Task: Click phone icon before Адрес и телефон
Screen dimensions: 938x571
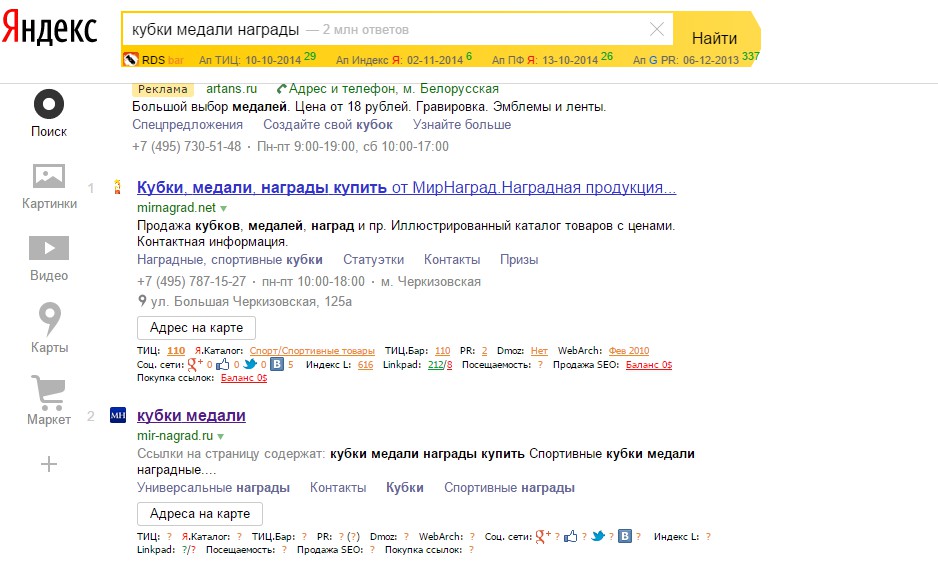Action: [281, 89]
